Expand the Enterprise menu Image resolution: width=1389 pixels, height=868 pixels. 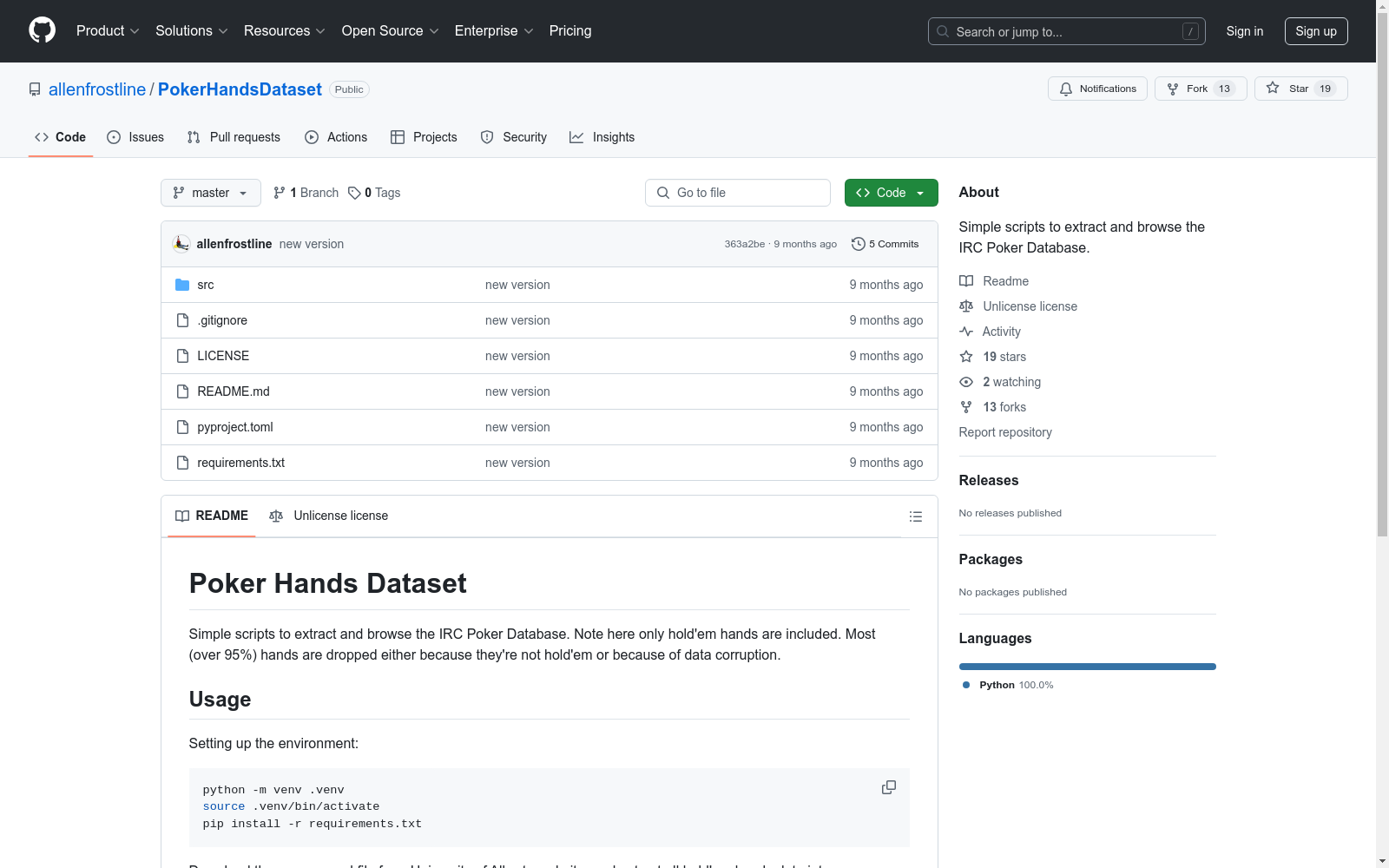(494, 30)
